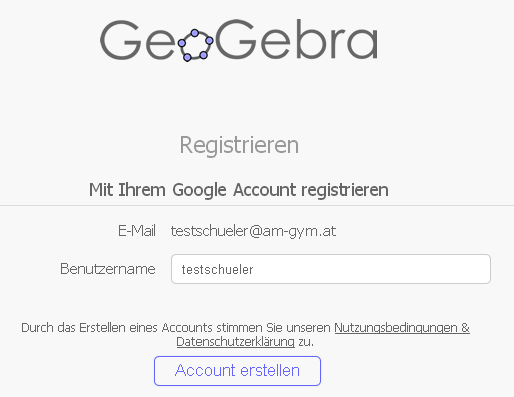Screen dimensions: 514x397
Task: Open the "Datenschutzerklärung" privacy link
Action: (235, 342)
